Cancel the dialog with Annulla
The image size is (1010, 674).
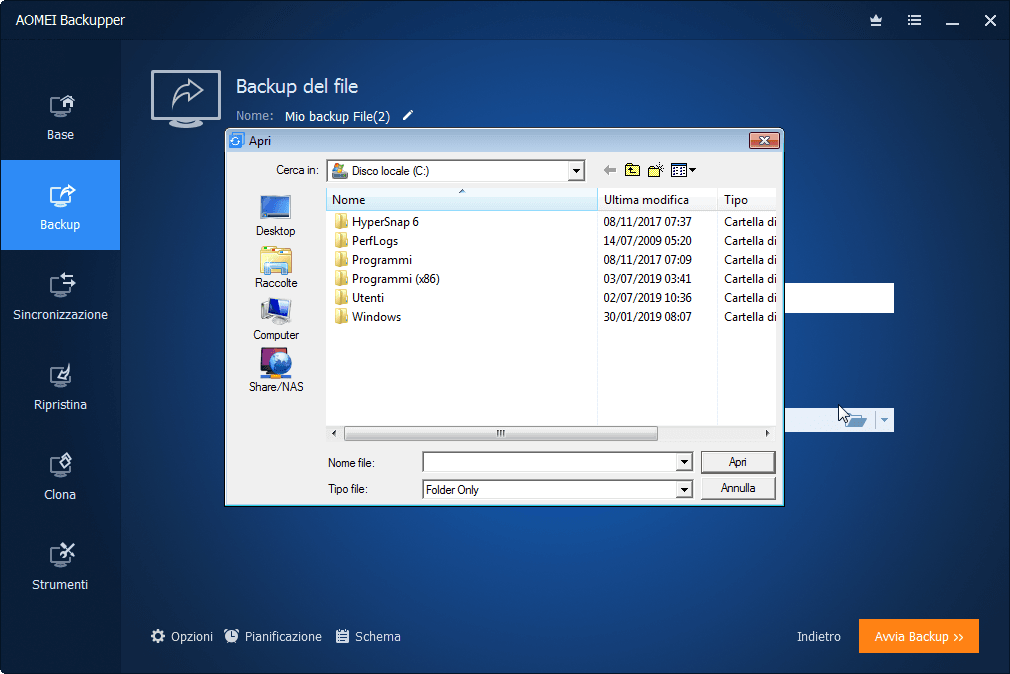pos(738,488)
